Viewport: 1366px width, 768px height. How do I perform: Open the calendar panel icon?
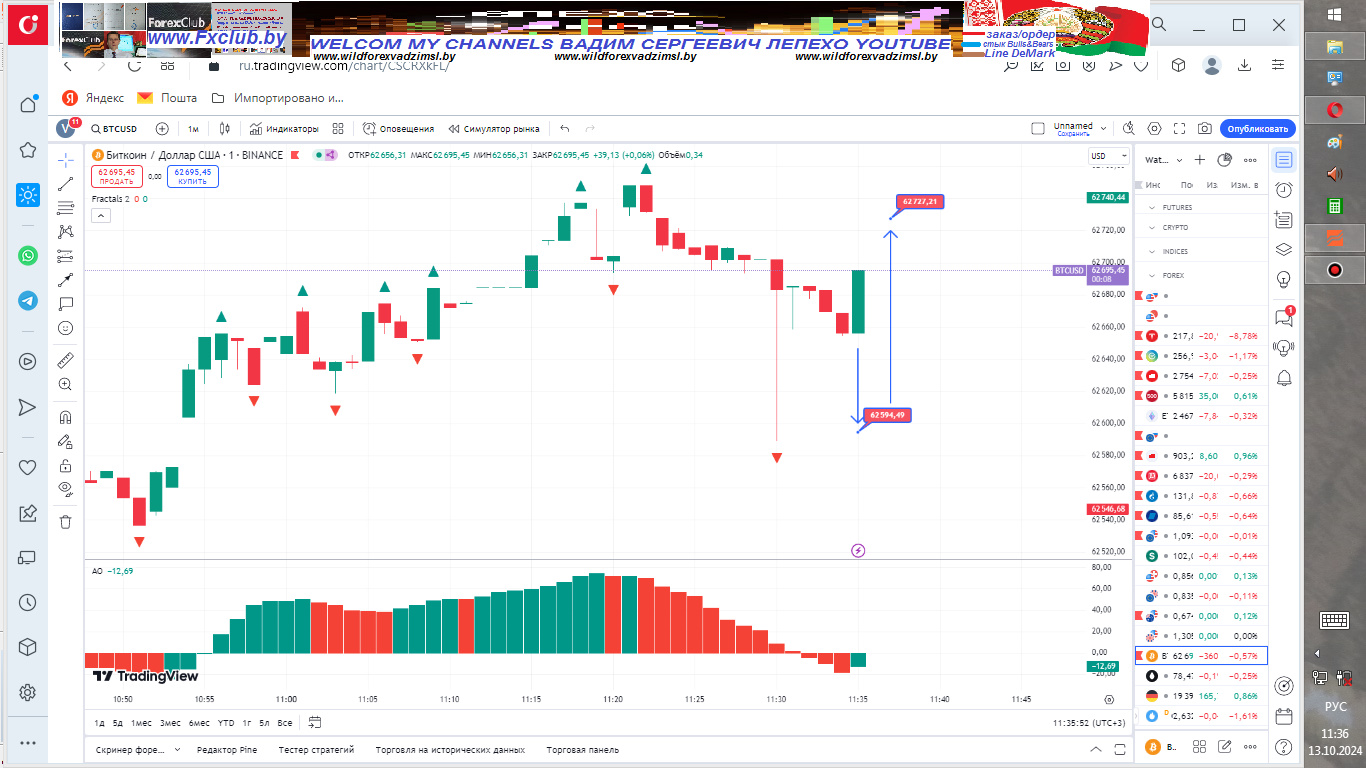(x=1284, y=716)
